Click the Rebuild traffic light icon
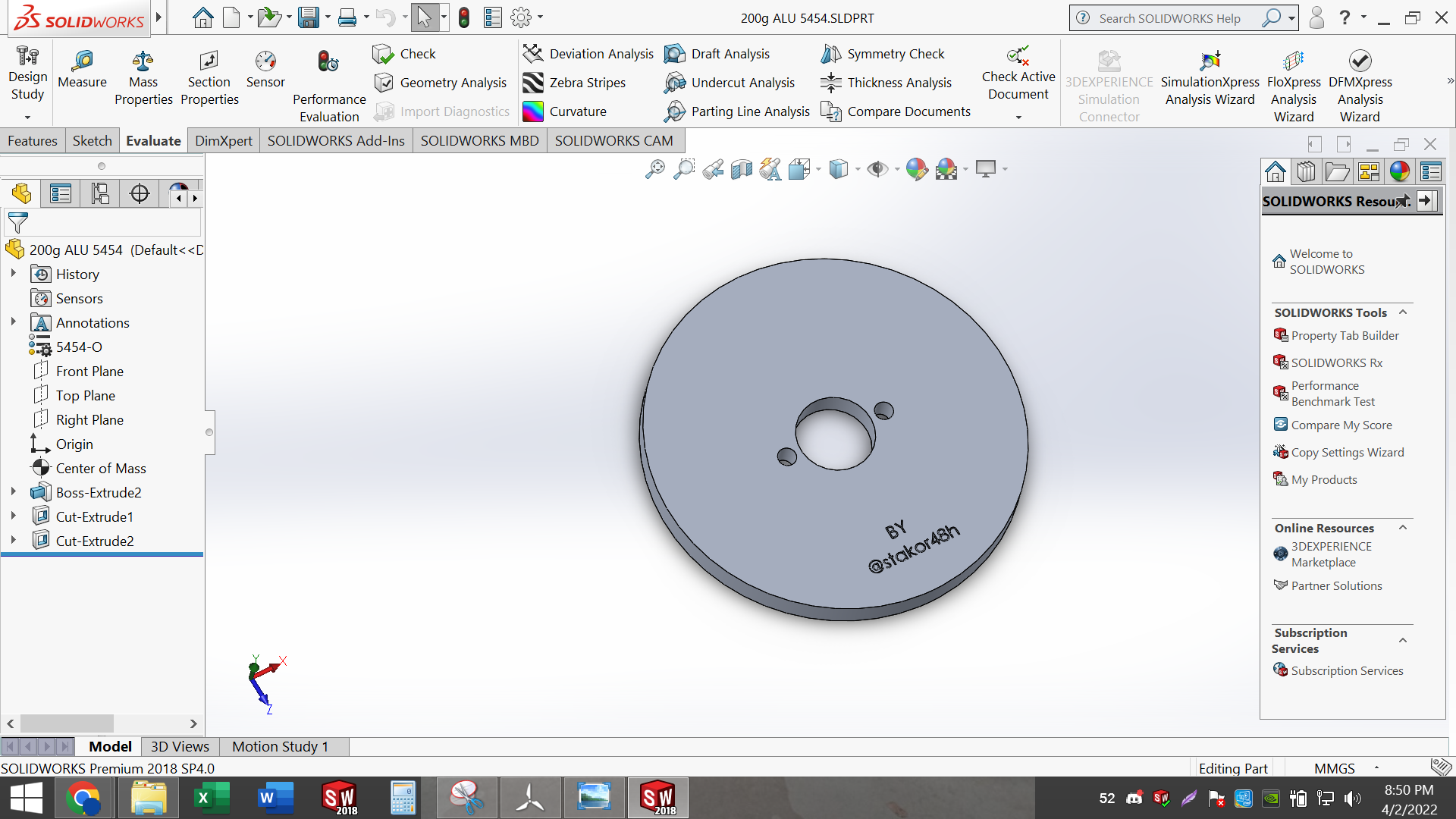Image resolution: width=1456 pixels, height=819 pixels. 464,17
